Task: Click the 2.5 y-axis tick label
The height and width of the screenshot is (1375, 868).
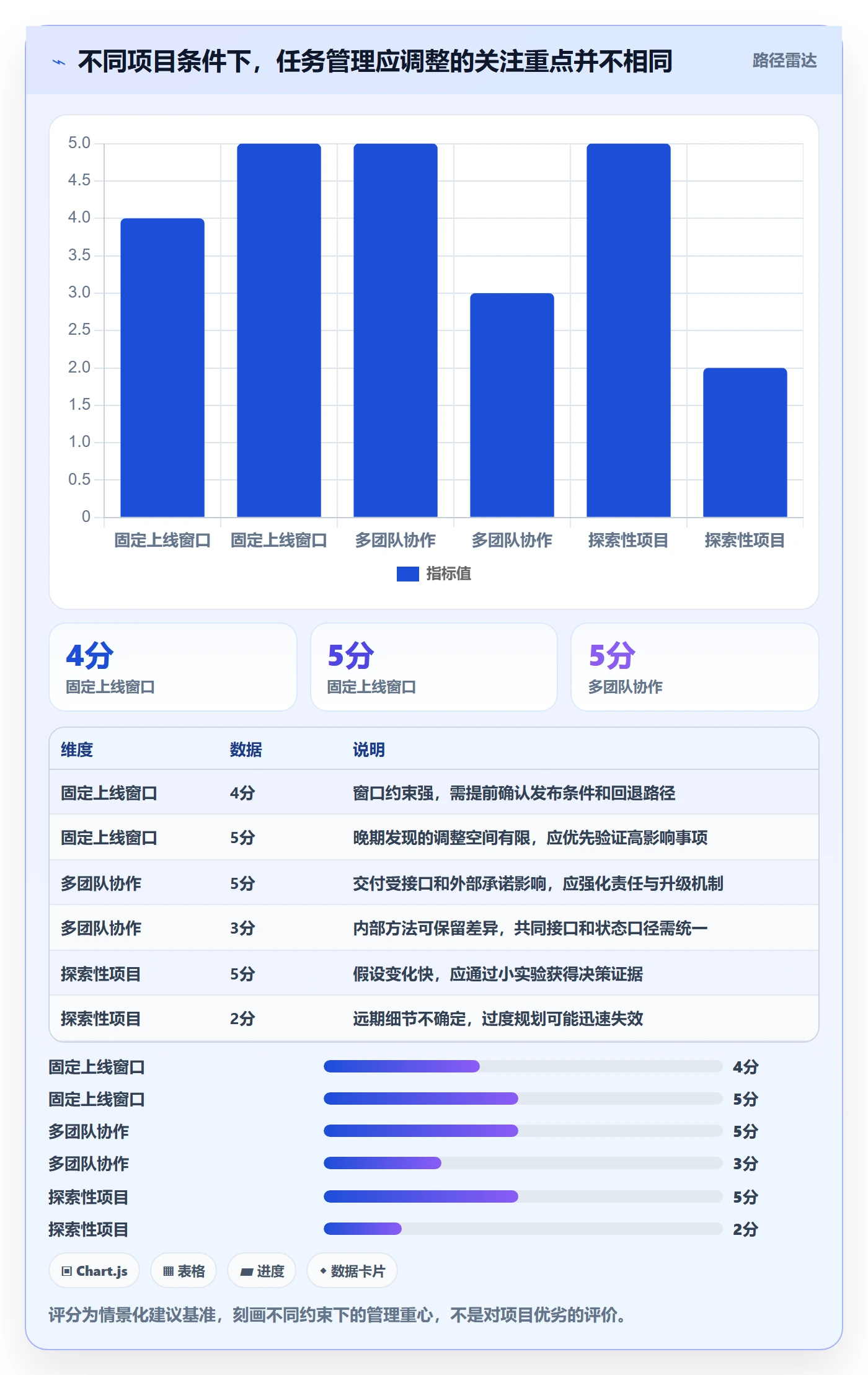Action: coord(79,330)
